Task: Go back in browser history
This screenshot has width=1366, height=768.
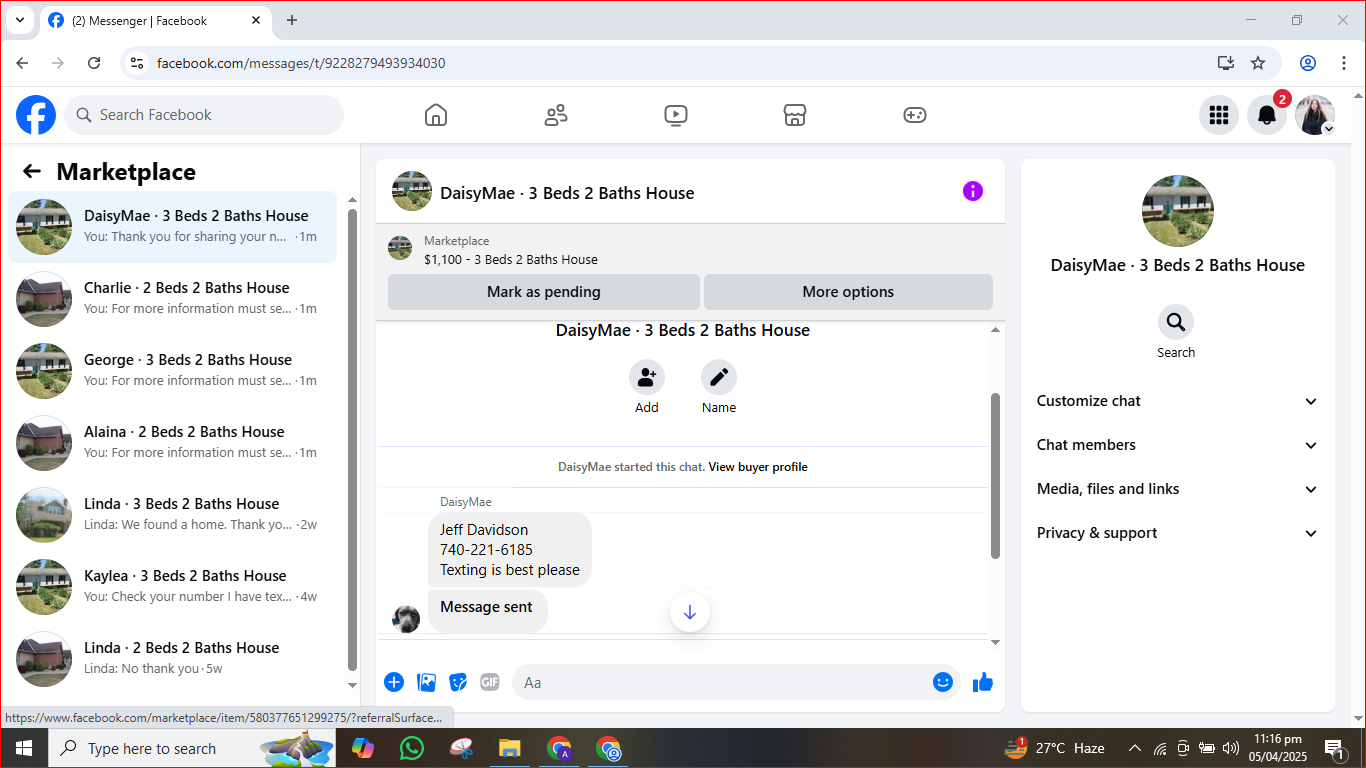Action: 22,63
